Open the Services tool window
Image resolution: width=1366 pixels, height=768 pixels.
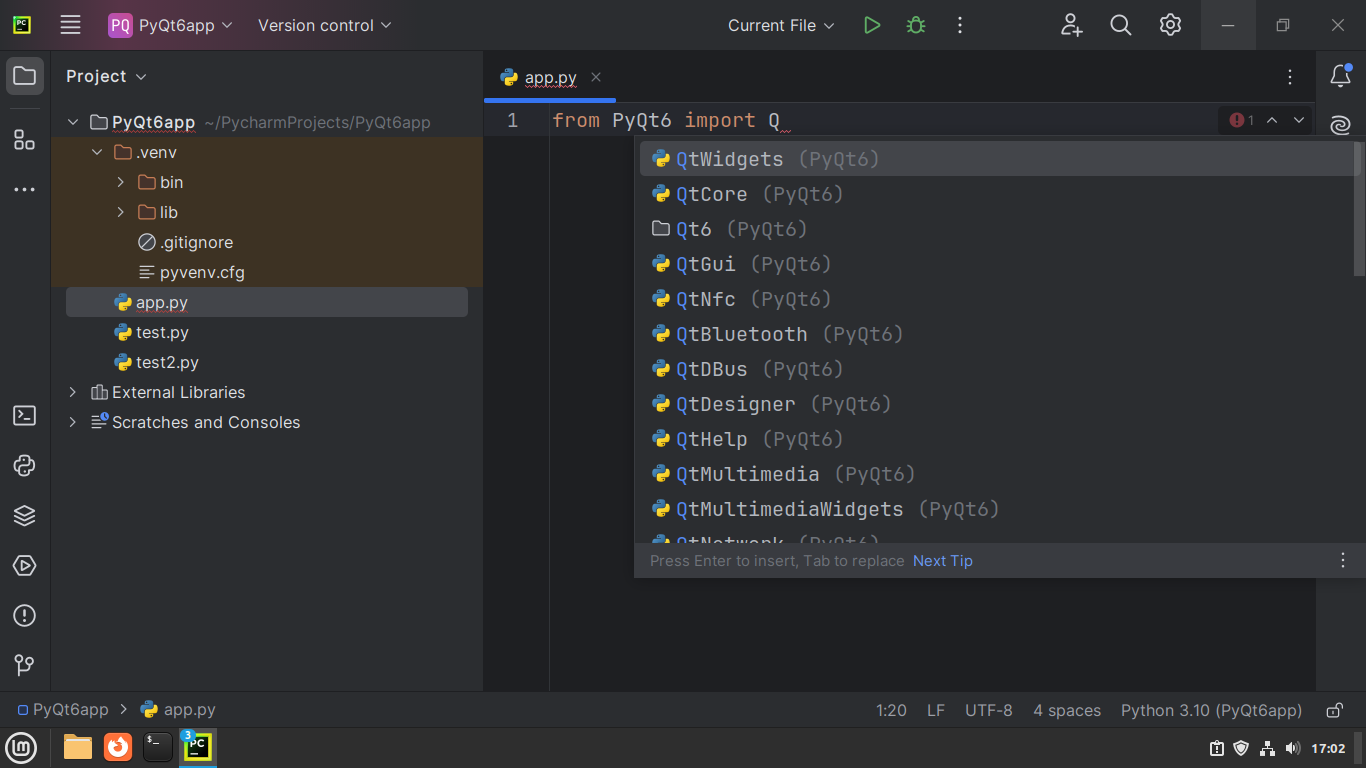25,565
